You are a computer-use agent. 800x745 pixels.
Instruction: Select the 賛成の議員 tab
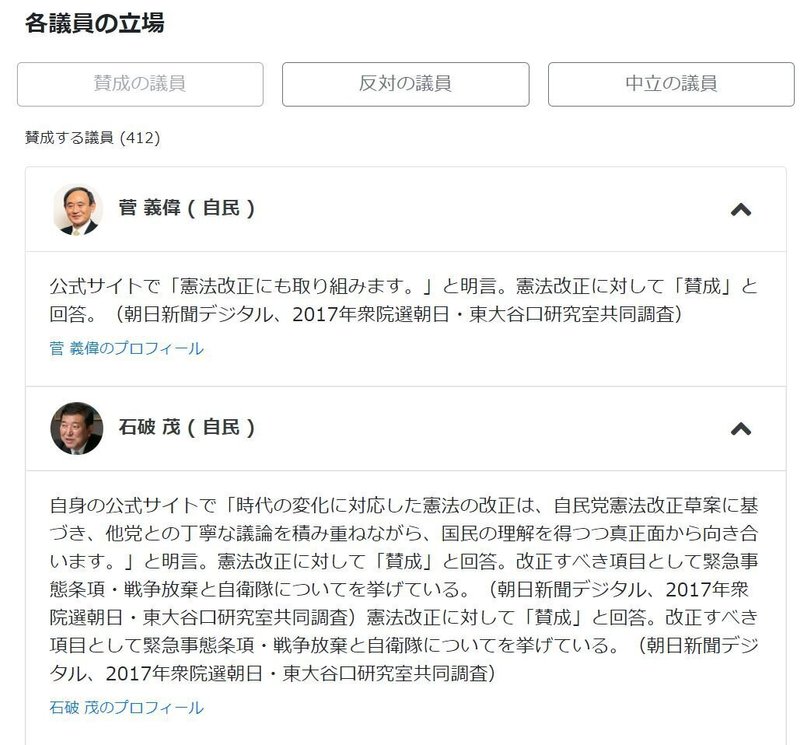[x=140, y=84]
